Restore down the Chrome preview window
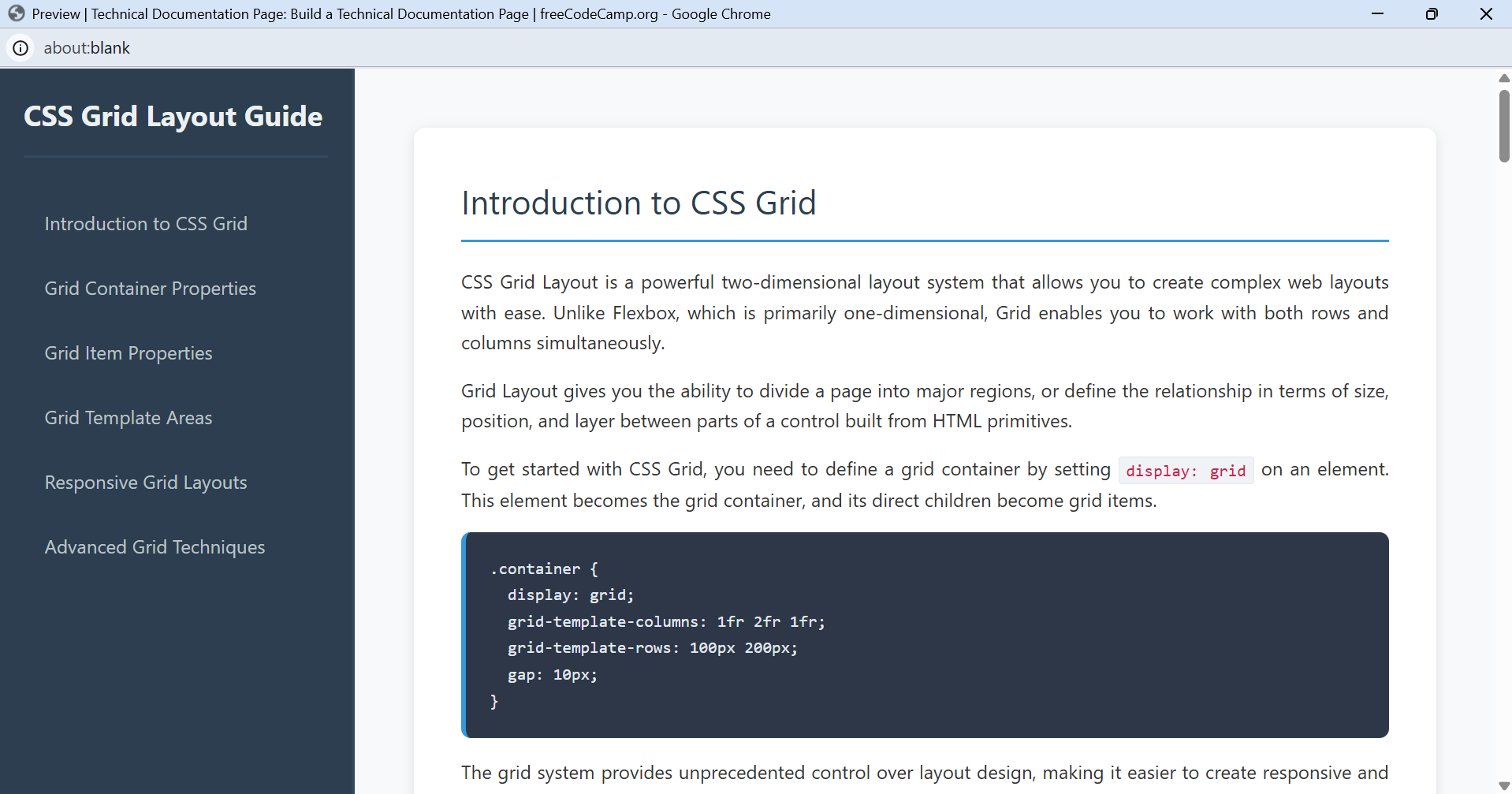Viewport: 1512px width, 794px height. tap(1432, 13)
